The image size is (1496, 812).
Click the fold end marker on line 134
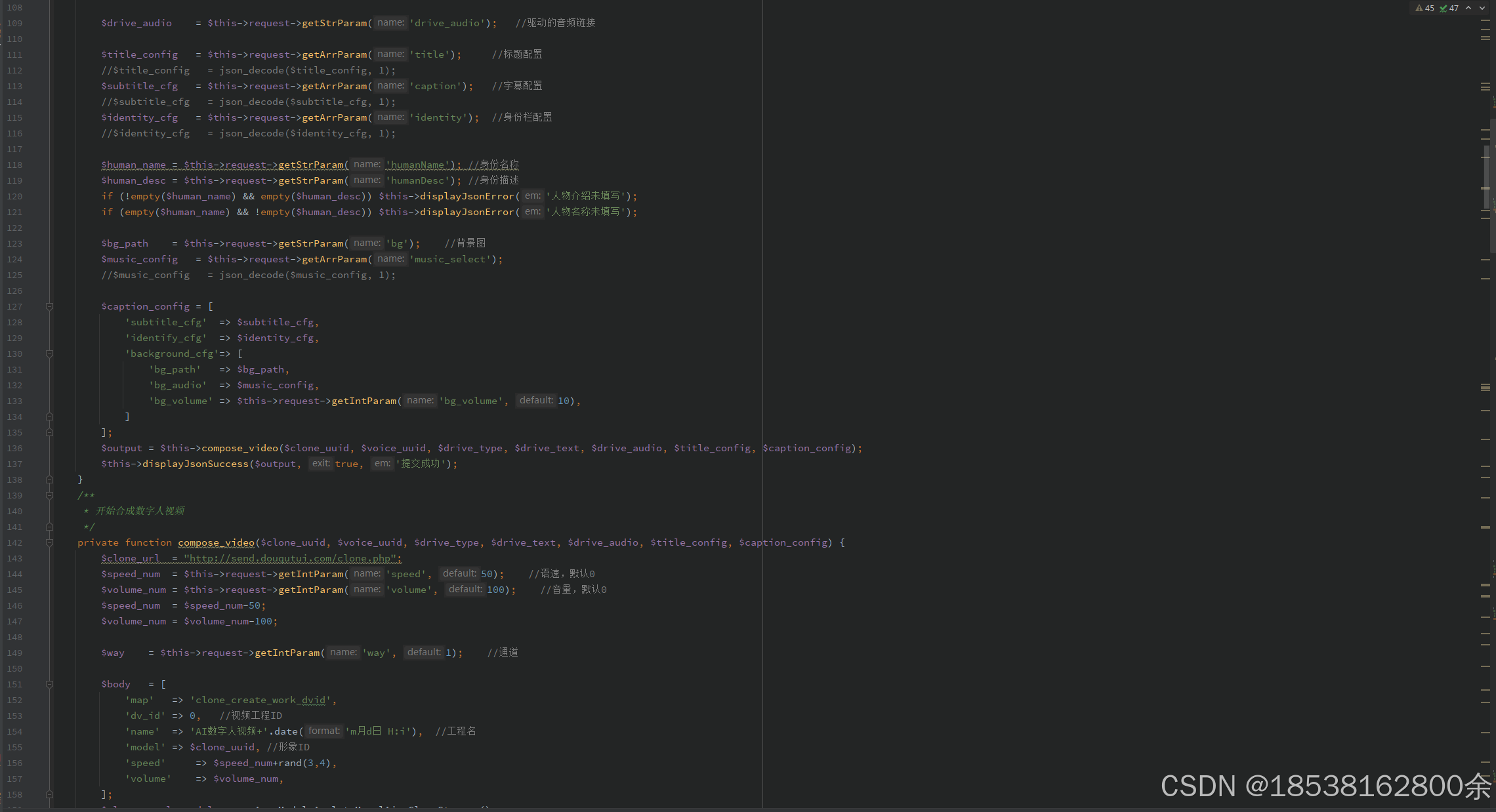pos(49,416)
